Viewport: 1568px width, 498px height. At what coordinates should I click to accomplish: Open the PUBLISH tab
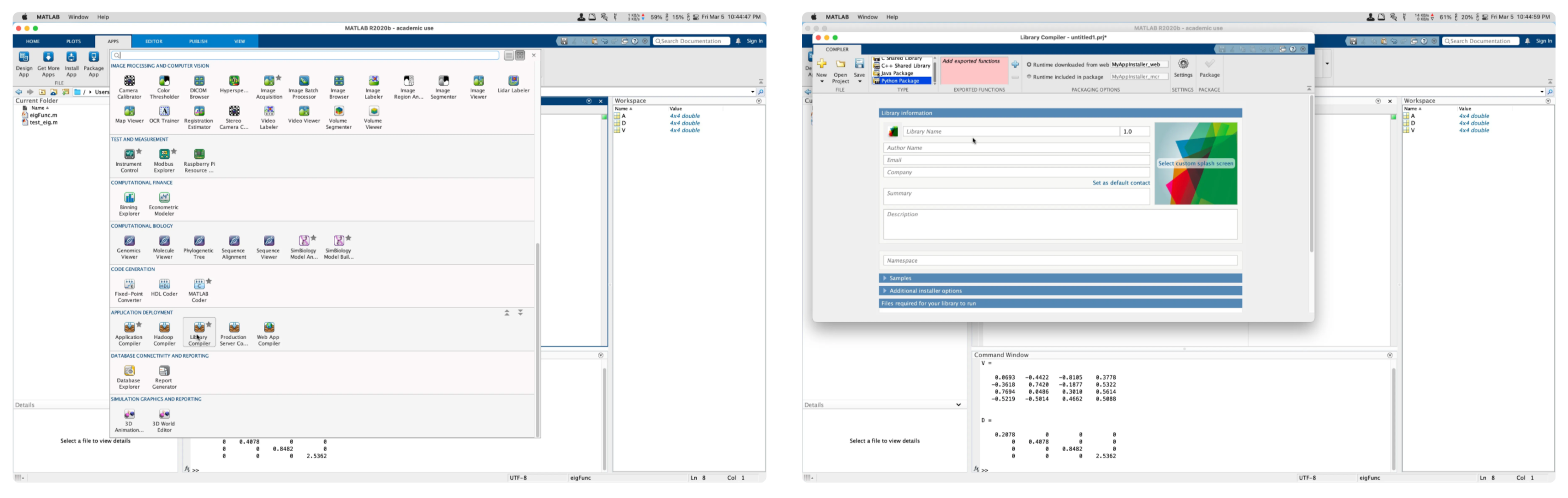pyautogui.click(x=198, y=41)
